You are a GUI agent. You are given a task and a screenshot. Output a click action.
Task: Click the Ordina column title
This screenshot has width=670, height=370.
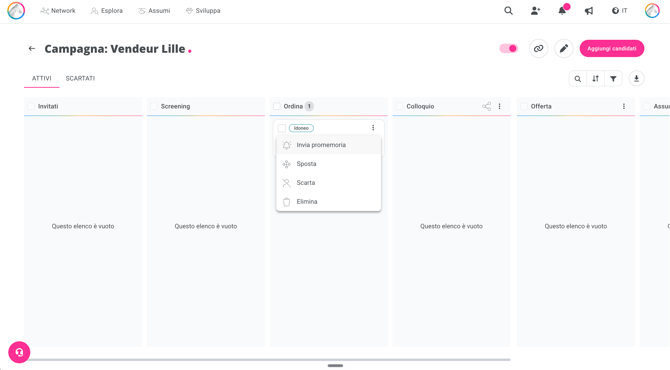point(293,106)
